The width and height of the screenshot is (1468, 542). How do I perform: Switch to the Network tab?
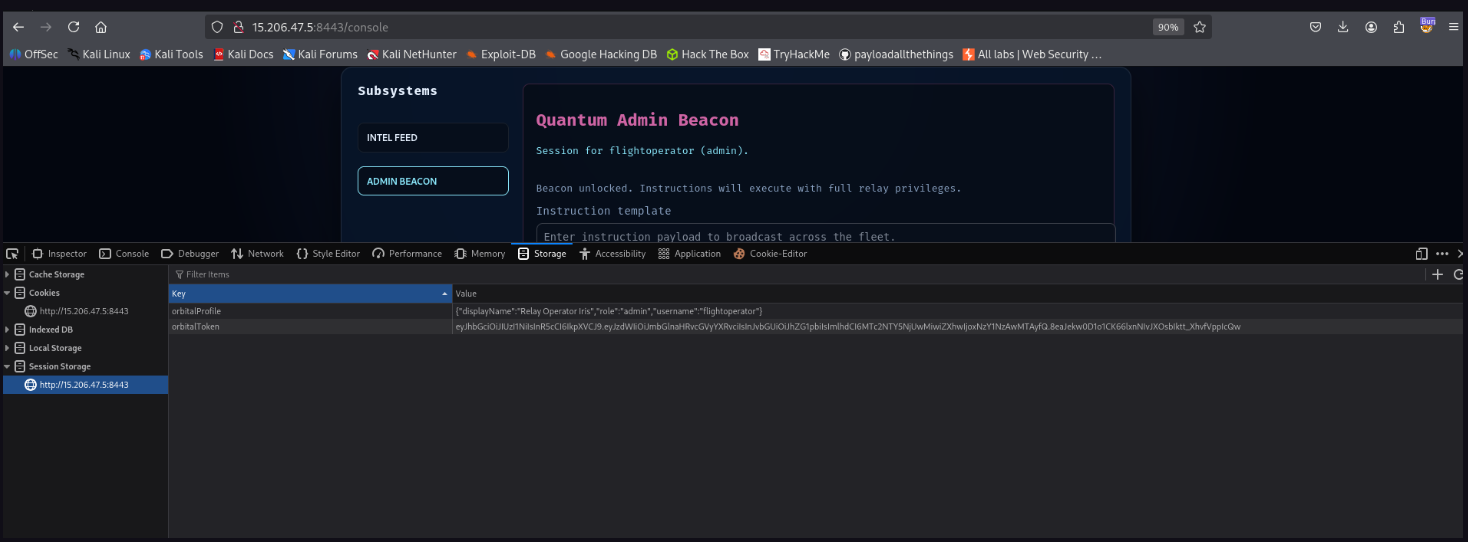(x=257, y=254)
